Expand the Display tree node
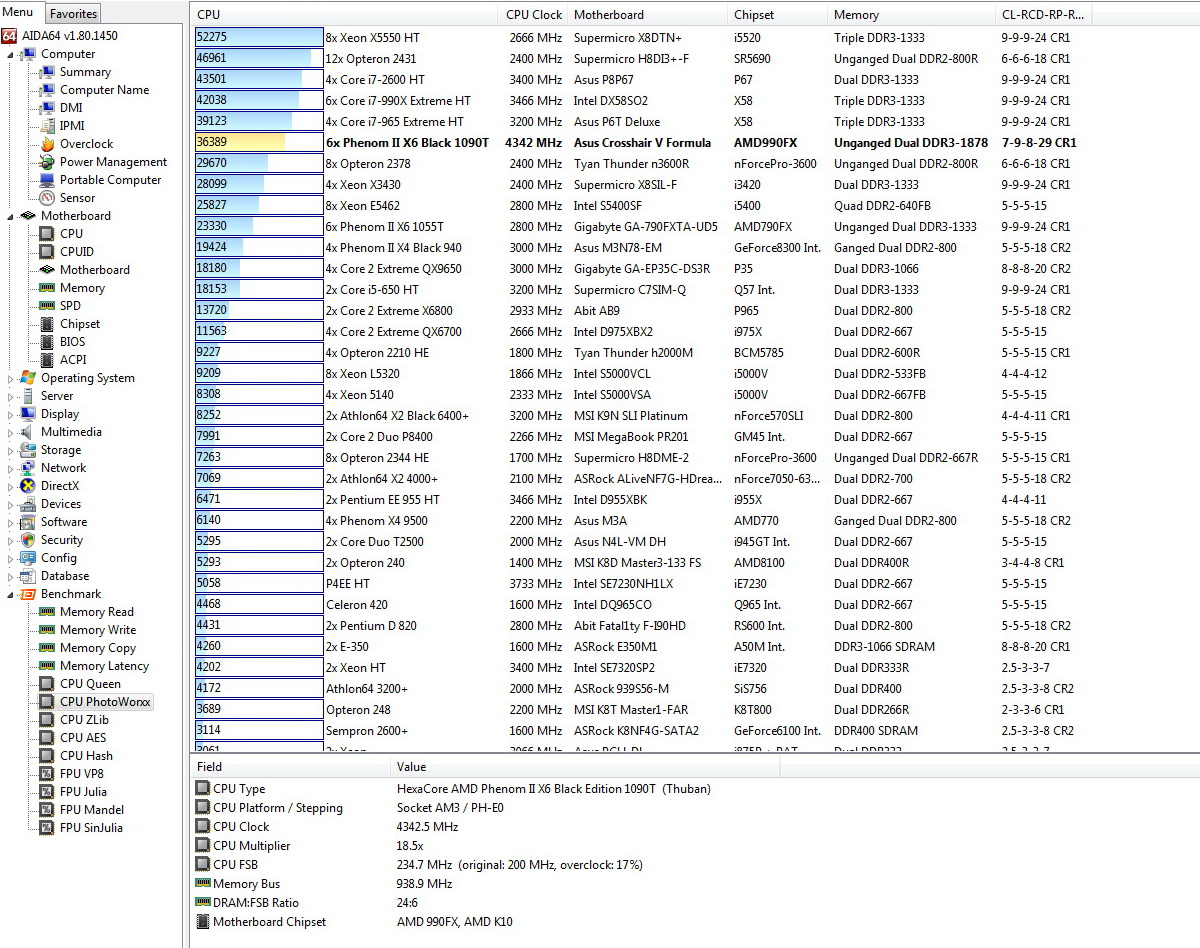This screenshot has height=948, width=1200. [x=11, y=414]
